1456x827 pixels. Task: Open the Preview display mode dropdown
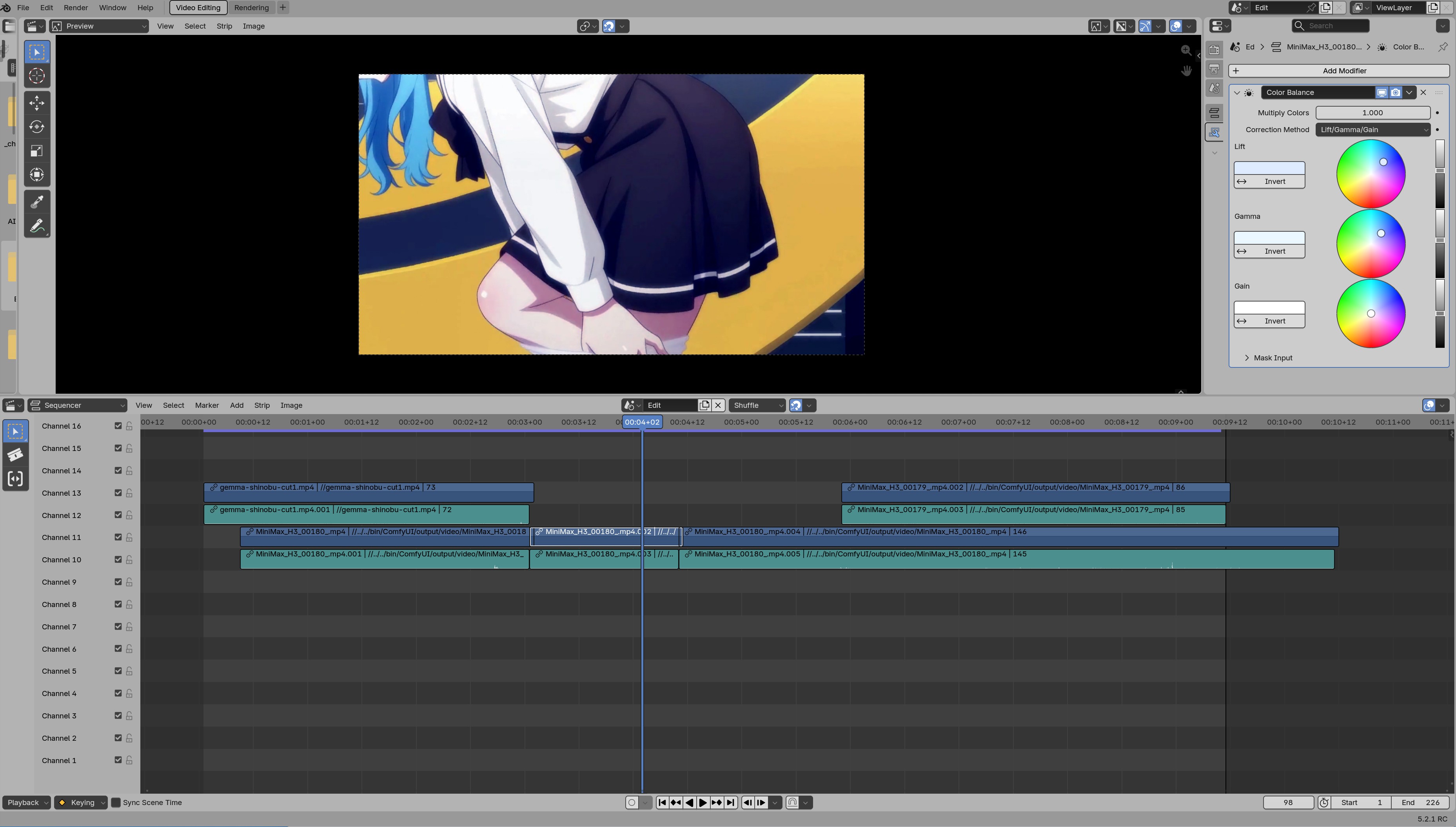[99, 26]
